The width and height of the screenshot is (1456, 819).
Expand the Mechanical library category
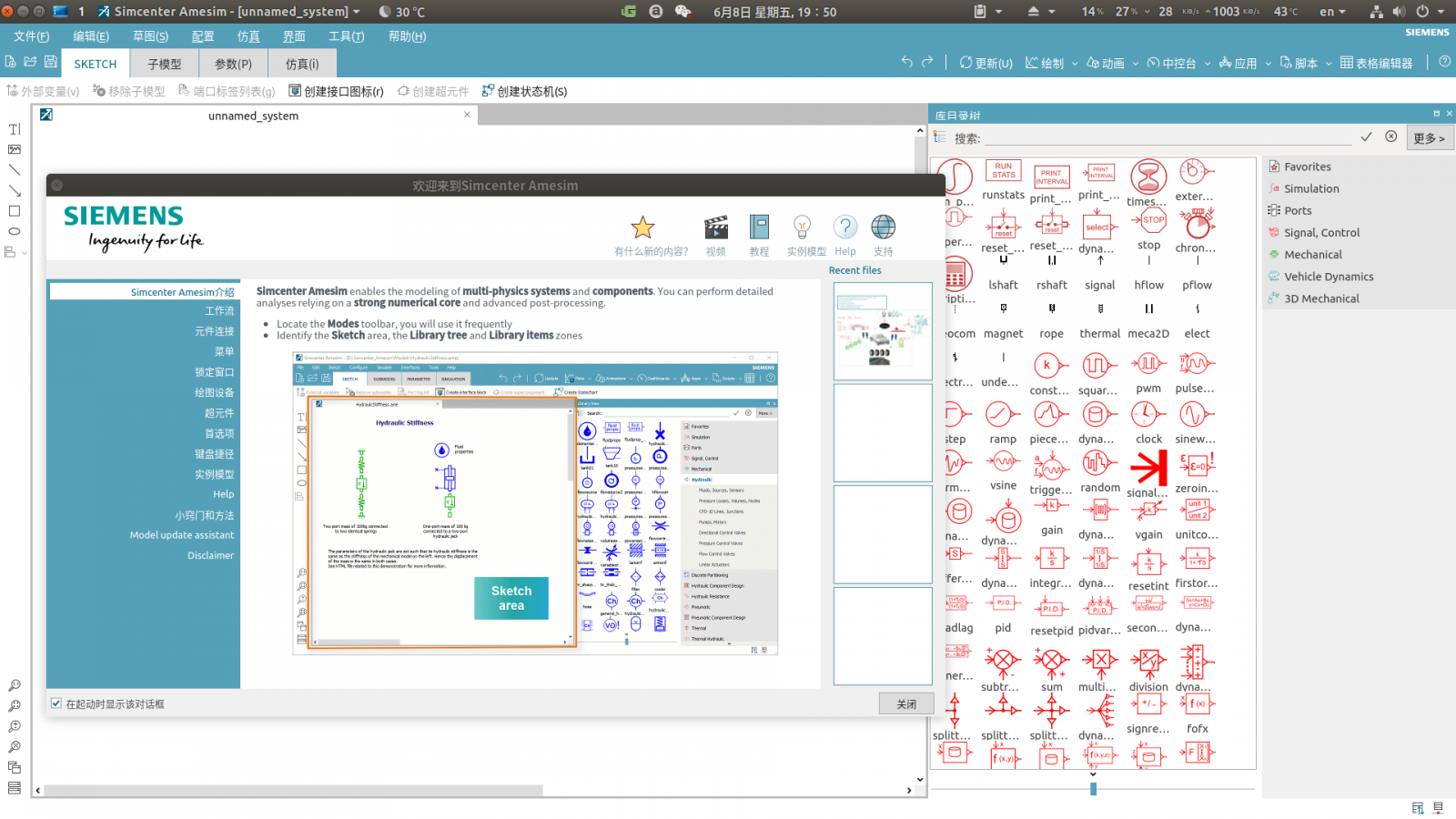(x=1312, y=254)
